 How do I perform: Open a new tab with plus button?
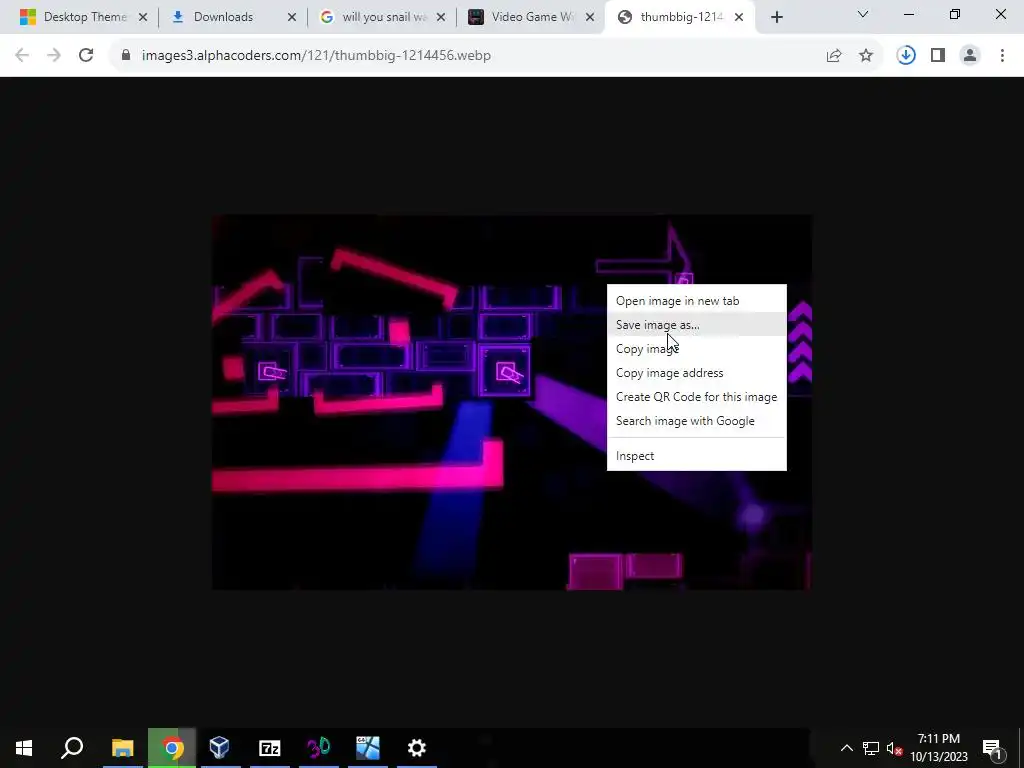(x=776, y=18)
